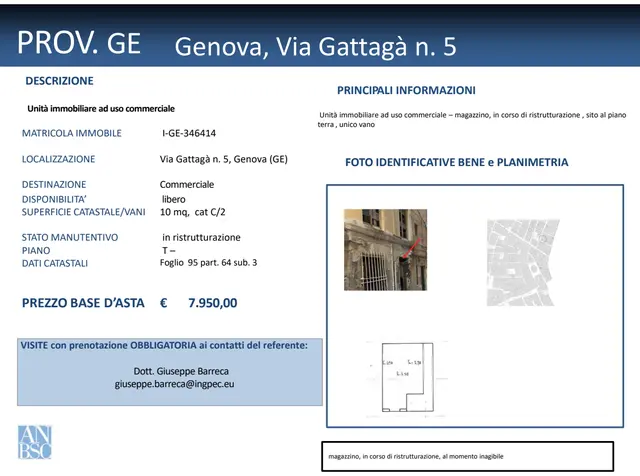Click the ANBSC logo
Screen dimensions: 640x476
coord(35,442)
